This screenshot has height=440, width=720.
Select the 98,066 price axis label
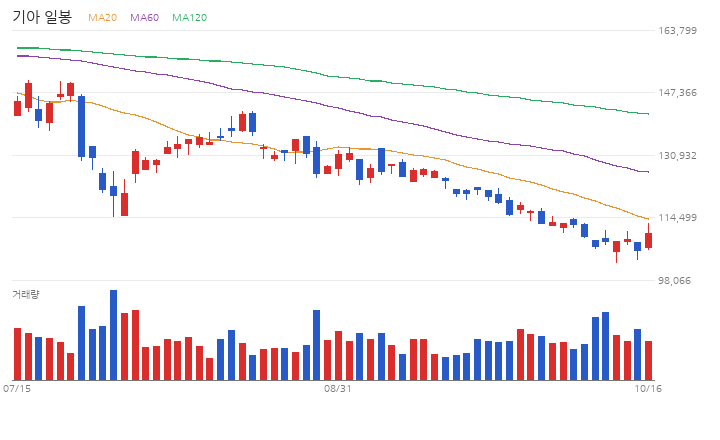coord(674,281)
